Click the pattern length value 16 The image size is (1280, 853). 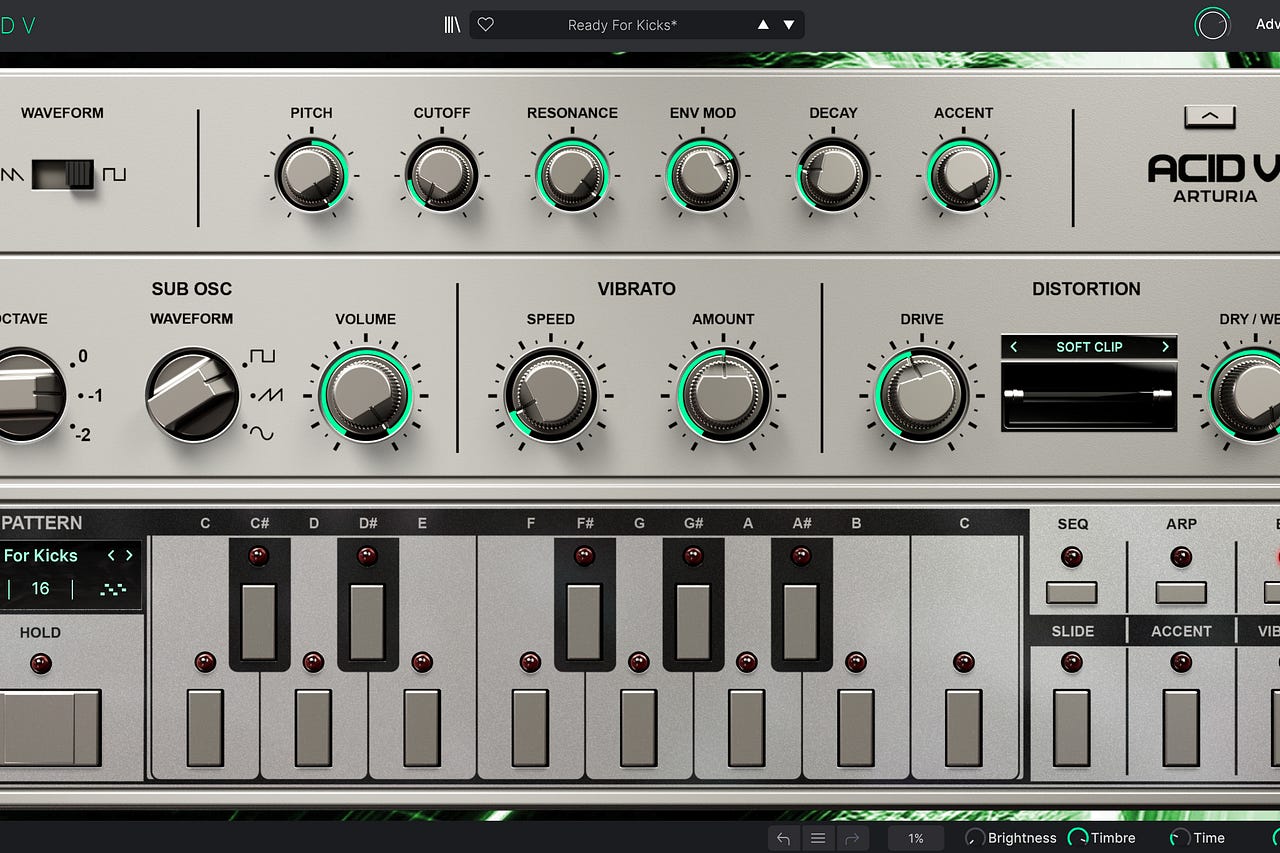click(x=40, y=589)
